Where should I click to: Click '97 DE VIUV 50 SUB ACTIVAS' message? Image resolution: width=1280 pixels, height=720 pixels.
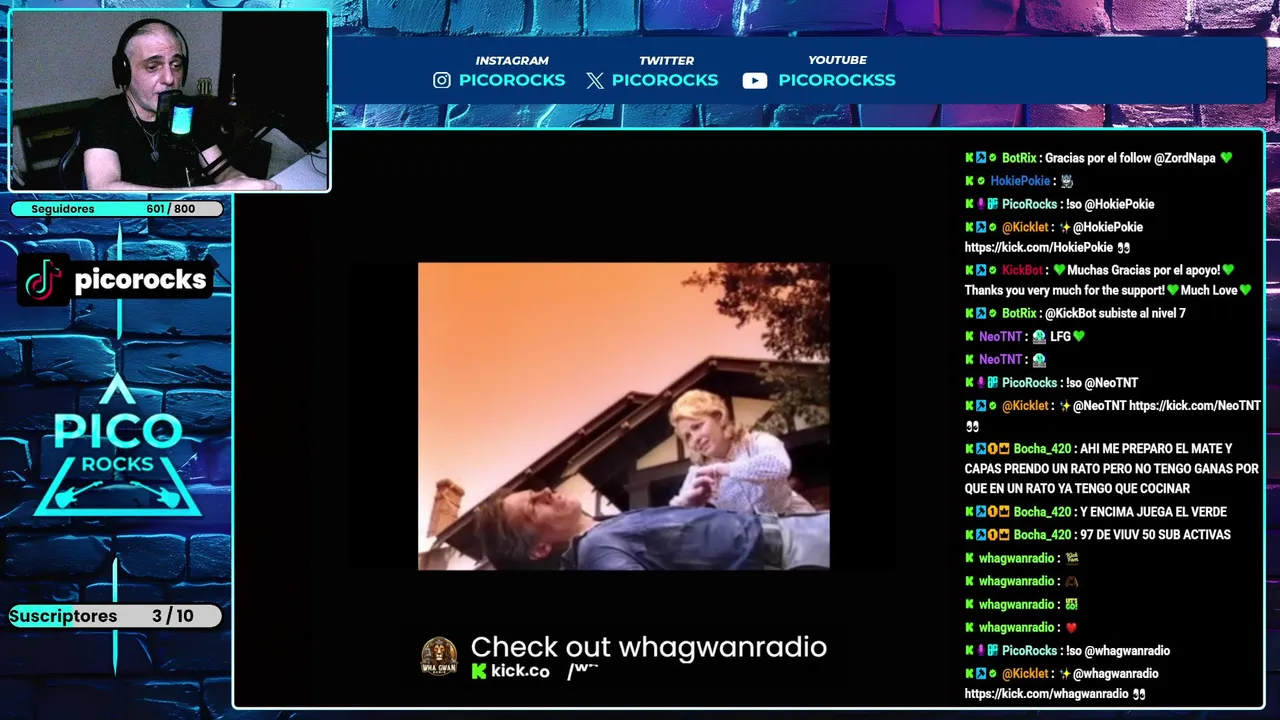1155,535
